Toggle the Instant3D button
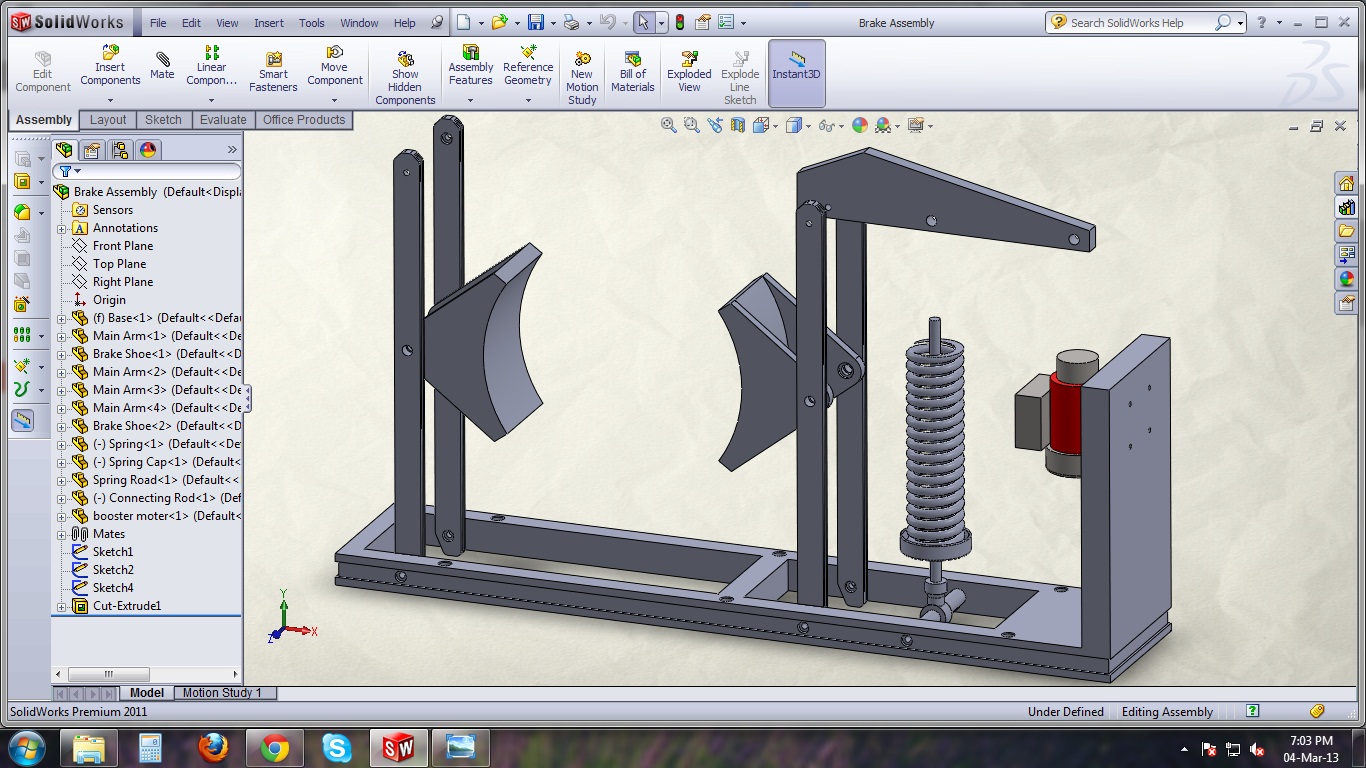Viewport: 1366px width, 768px height. pyautogui.click(x=796, y=72)
